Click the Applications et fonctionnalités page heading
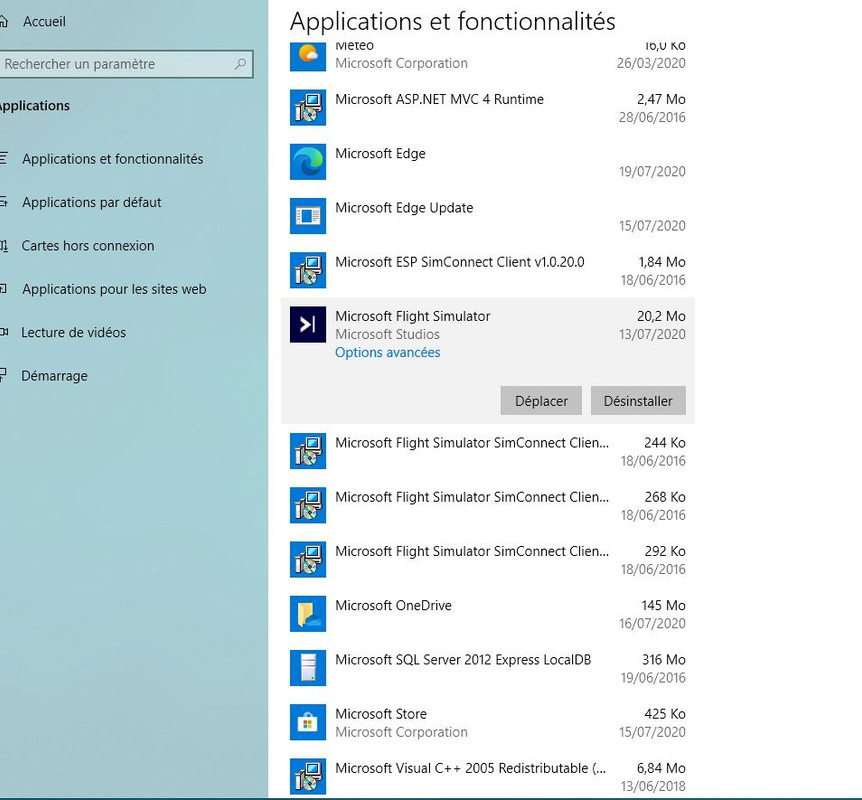Image resolution: width=862 pixels, height=800 pixels. [452, 22]
